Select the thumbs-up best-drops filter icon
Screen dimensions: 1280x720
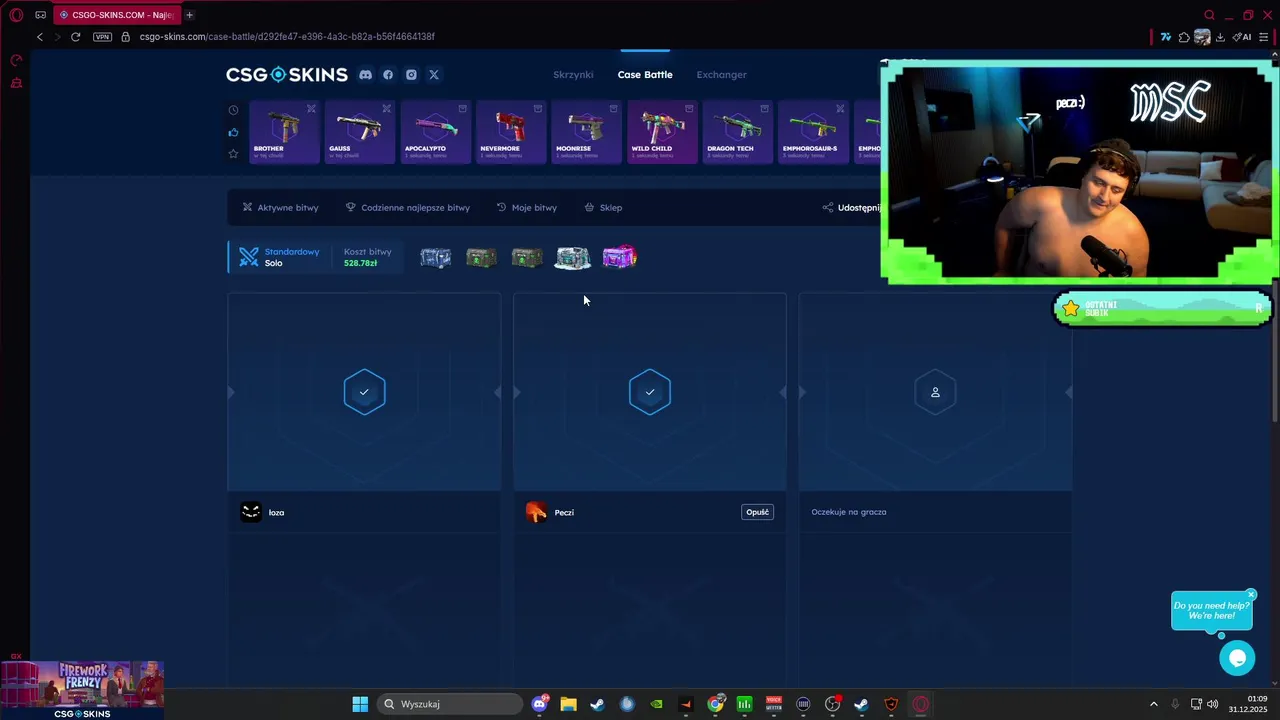tap(233, 132)
